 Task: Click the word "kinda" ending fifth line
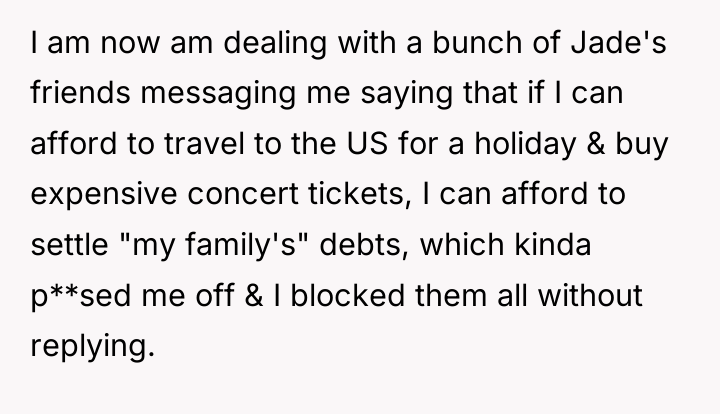[x=552, y=244]
